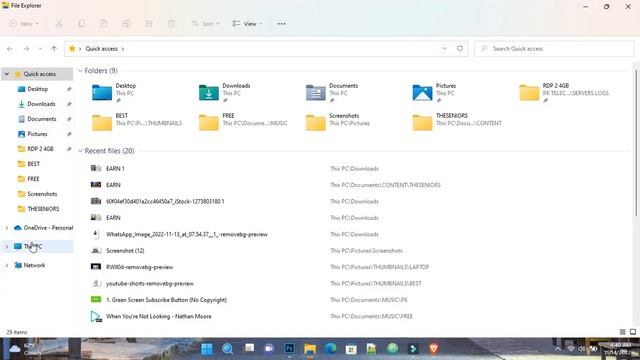
Task: Open Microsoft Edge from the taskbar
Action: point(331,348)
